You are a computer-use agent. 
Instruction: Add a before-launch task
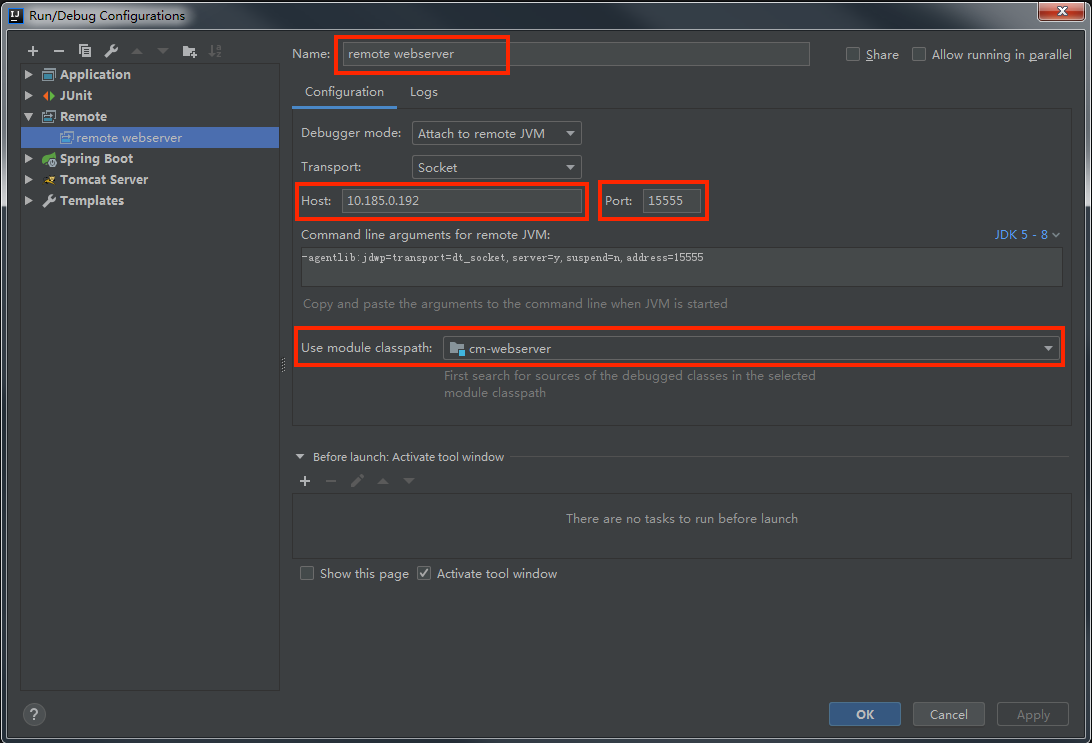click(304, 481)
